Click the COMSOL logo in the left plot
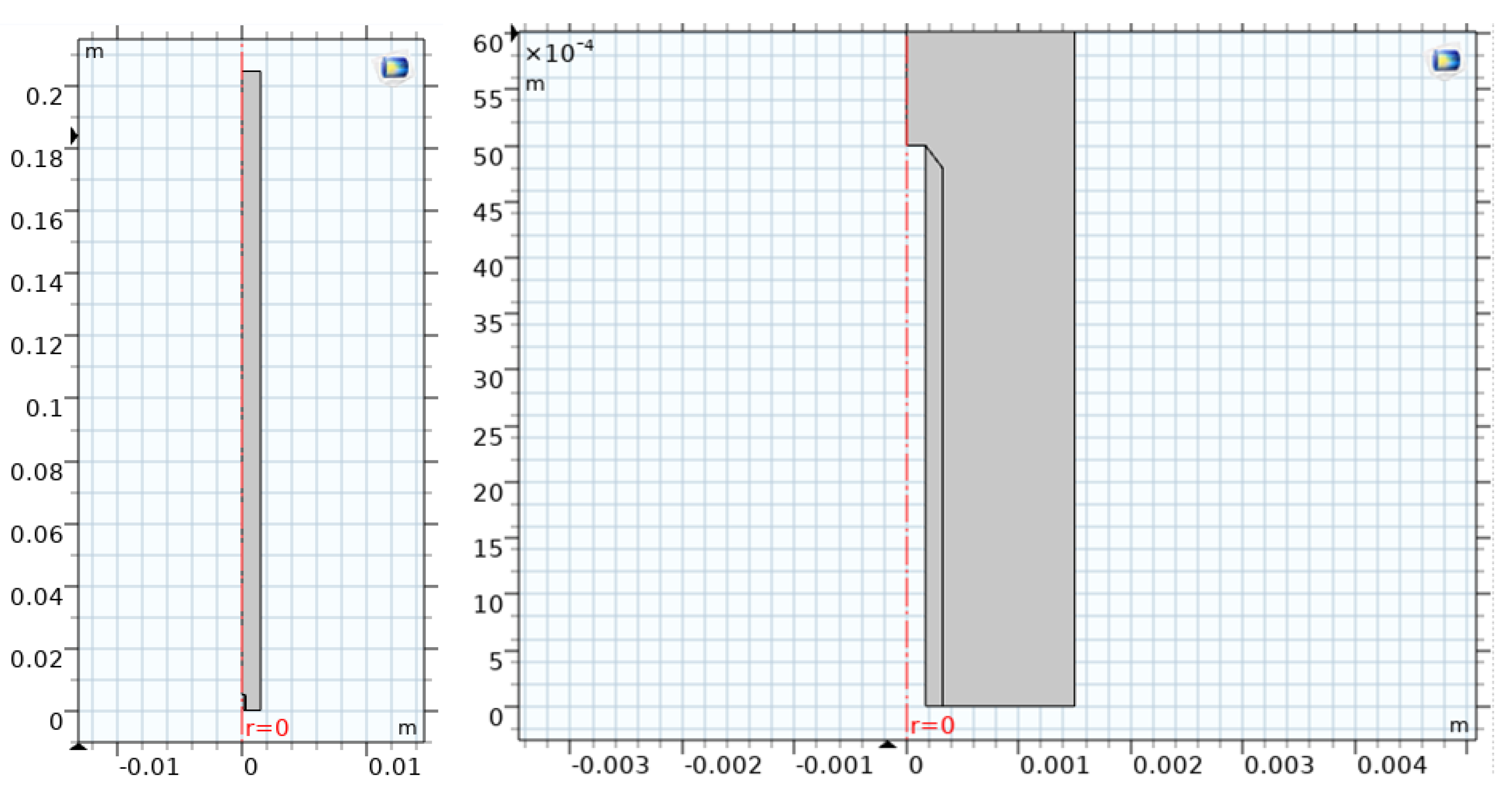 (x=394, y=69)
